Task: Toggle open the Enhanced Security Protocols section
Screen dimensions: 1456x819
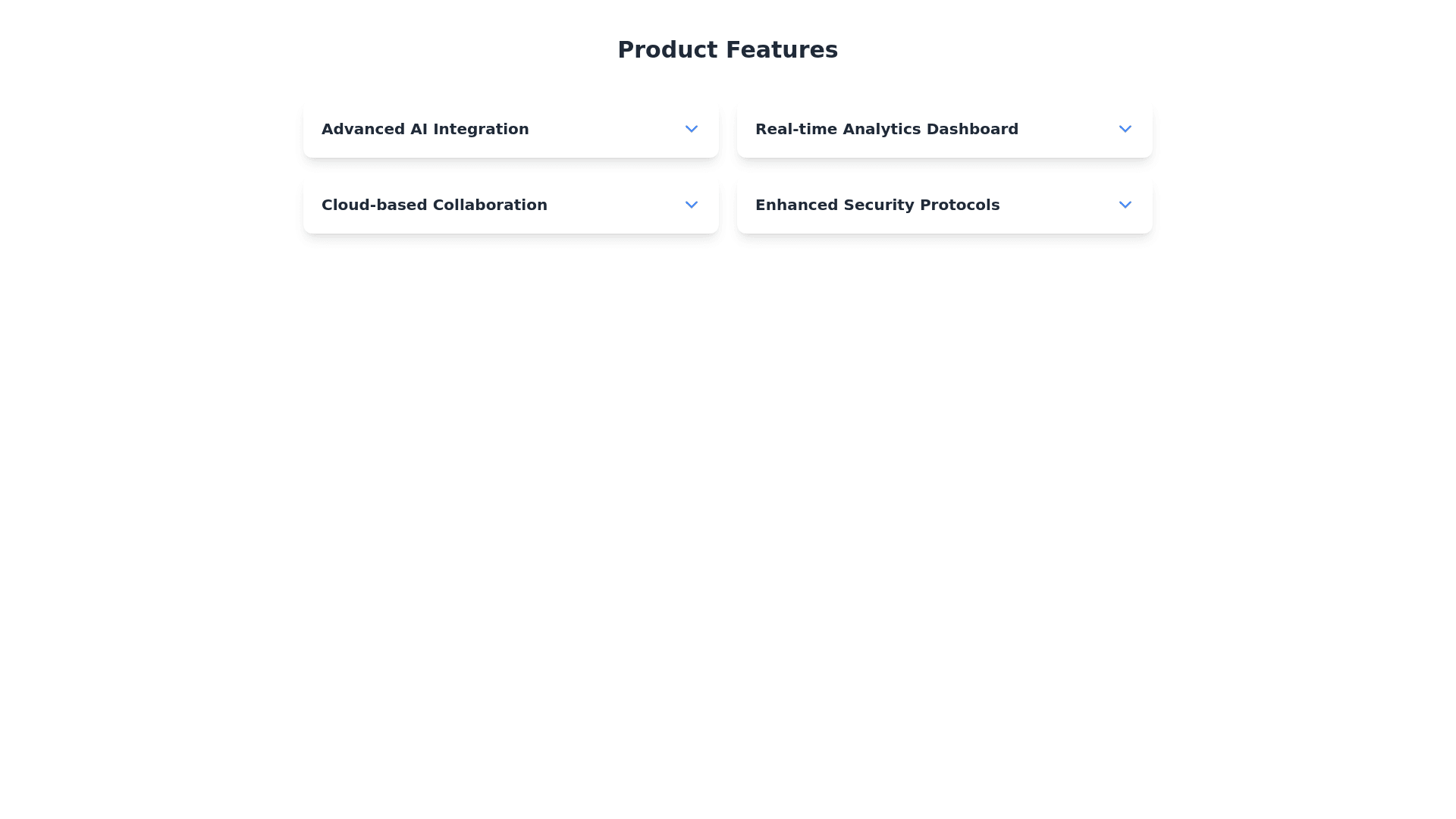Action: coord(944,205)
